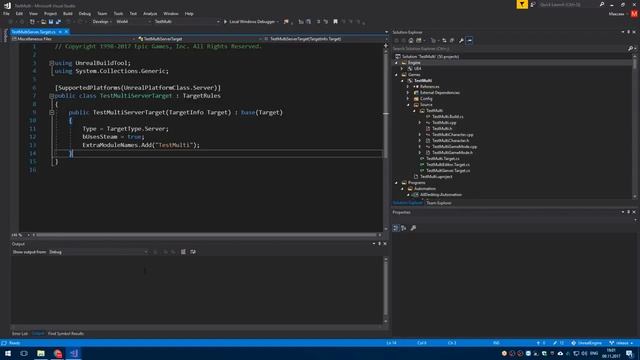Switch to Find Symbol Results tab

pyautogui.click(x=66, y=333)
